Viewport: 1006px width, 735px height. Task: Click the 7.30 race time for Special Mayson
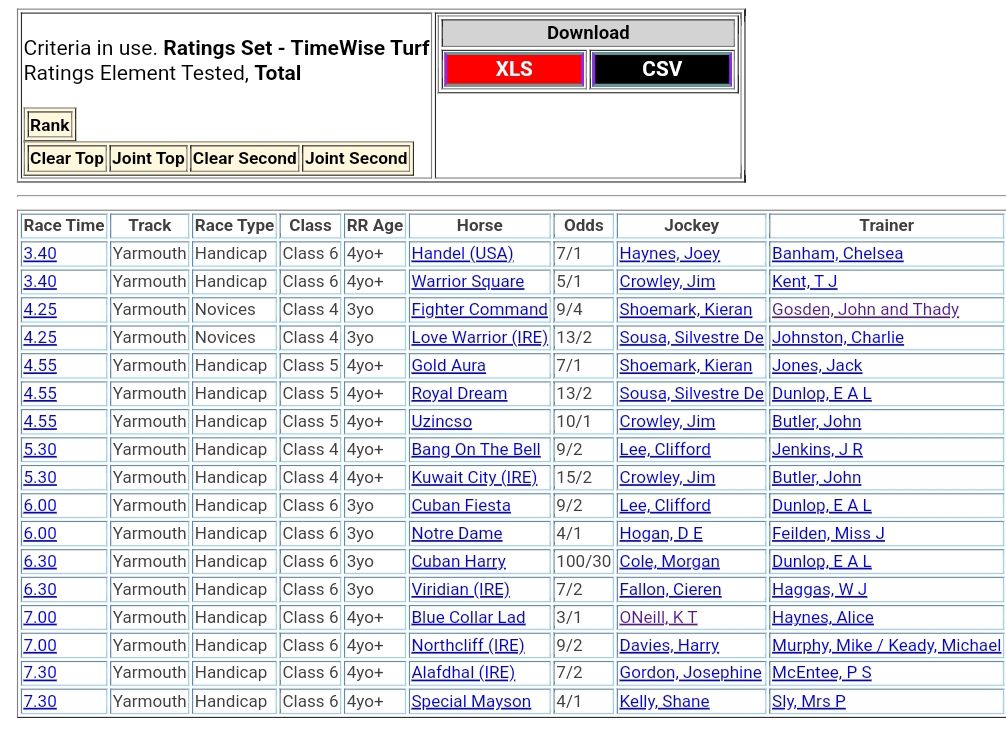coord(40,702)
